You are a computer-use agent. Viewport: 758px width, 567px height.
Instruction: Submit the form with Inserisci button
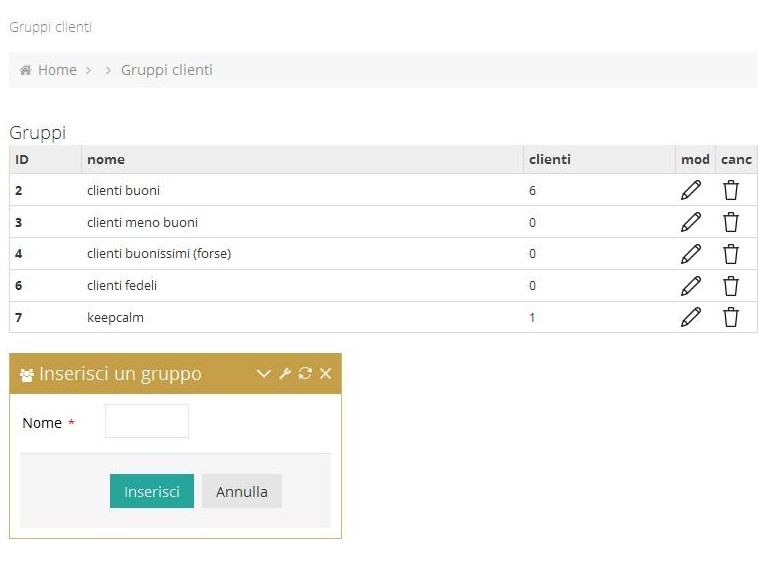(x=152, y=491)
